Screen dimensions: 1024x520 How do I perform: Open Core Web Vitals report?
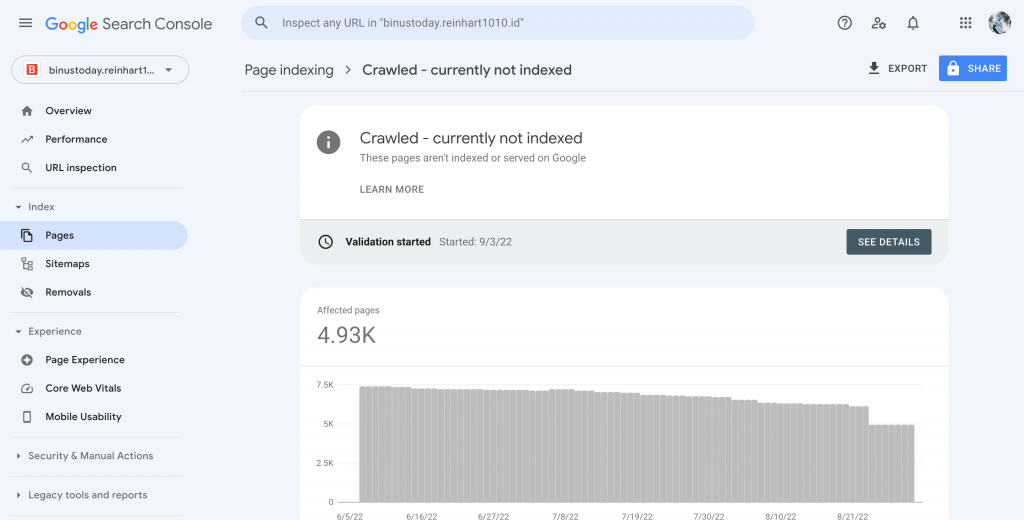click(83, 388)
